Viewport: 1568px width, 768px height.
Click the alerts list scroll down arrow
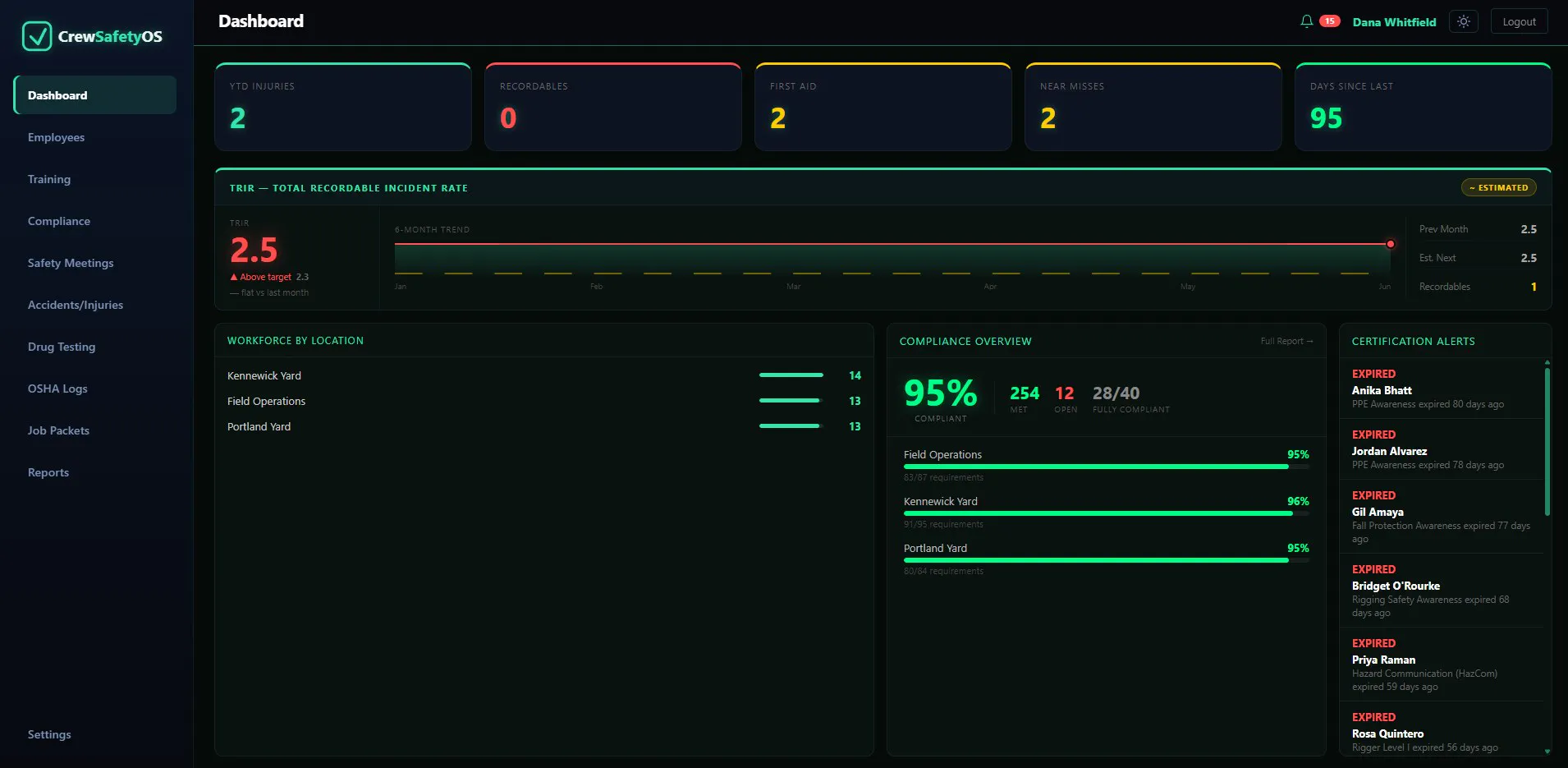pyautogui.click(x=1547, y=752)
